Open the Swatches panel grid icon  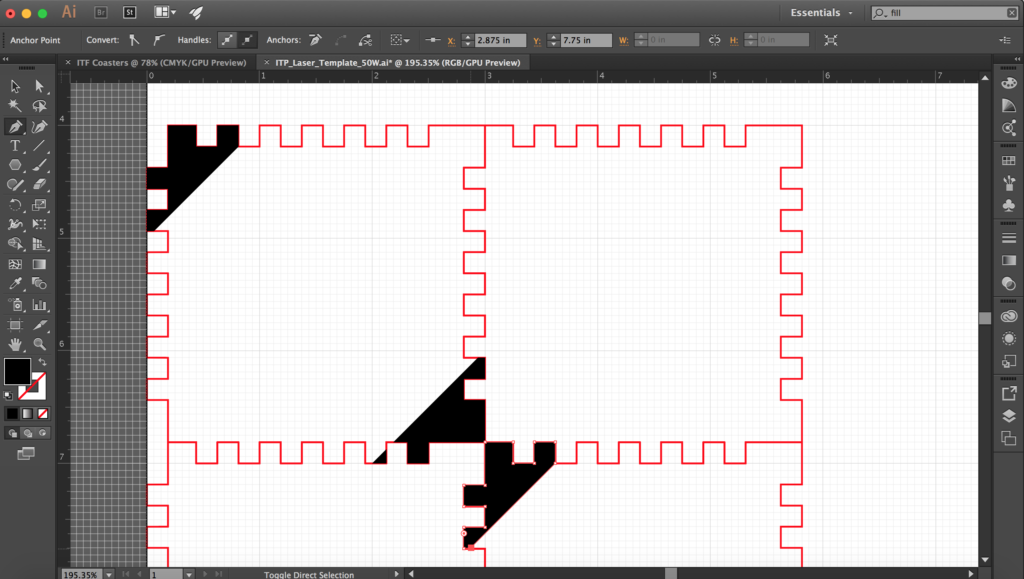tap(1009, 161)
